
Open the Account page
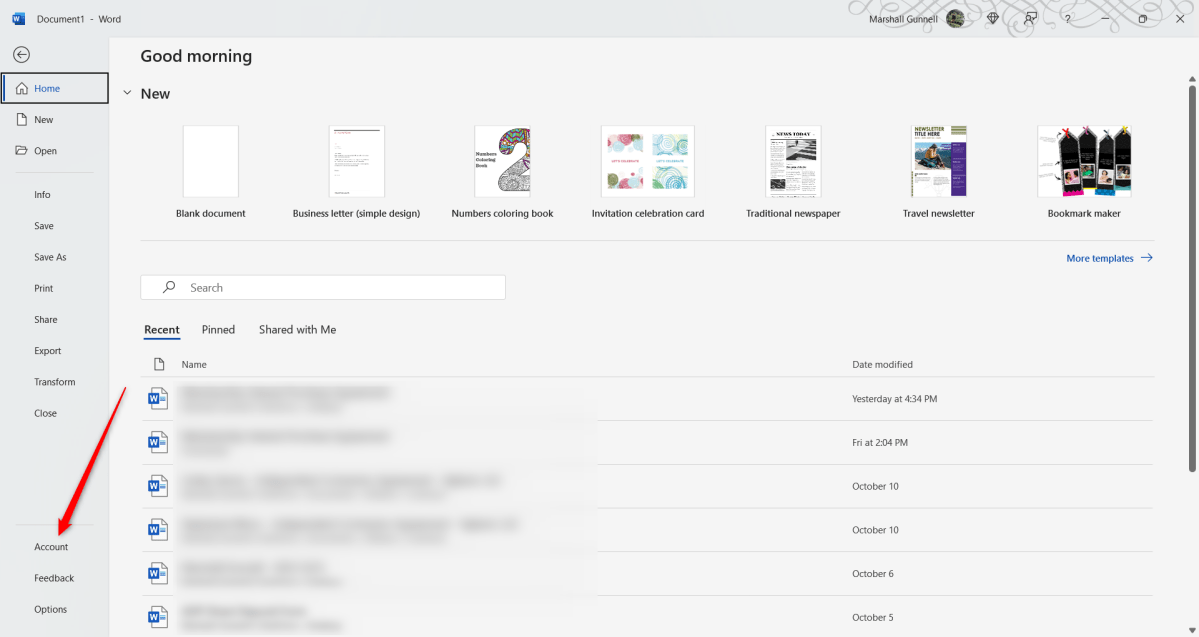point(51,547)
